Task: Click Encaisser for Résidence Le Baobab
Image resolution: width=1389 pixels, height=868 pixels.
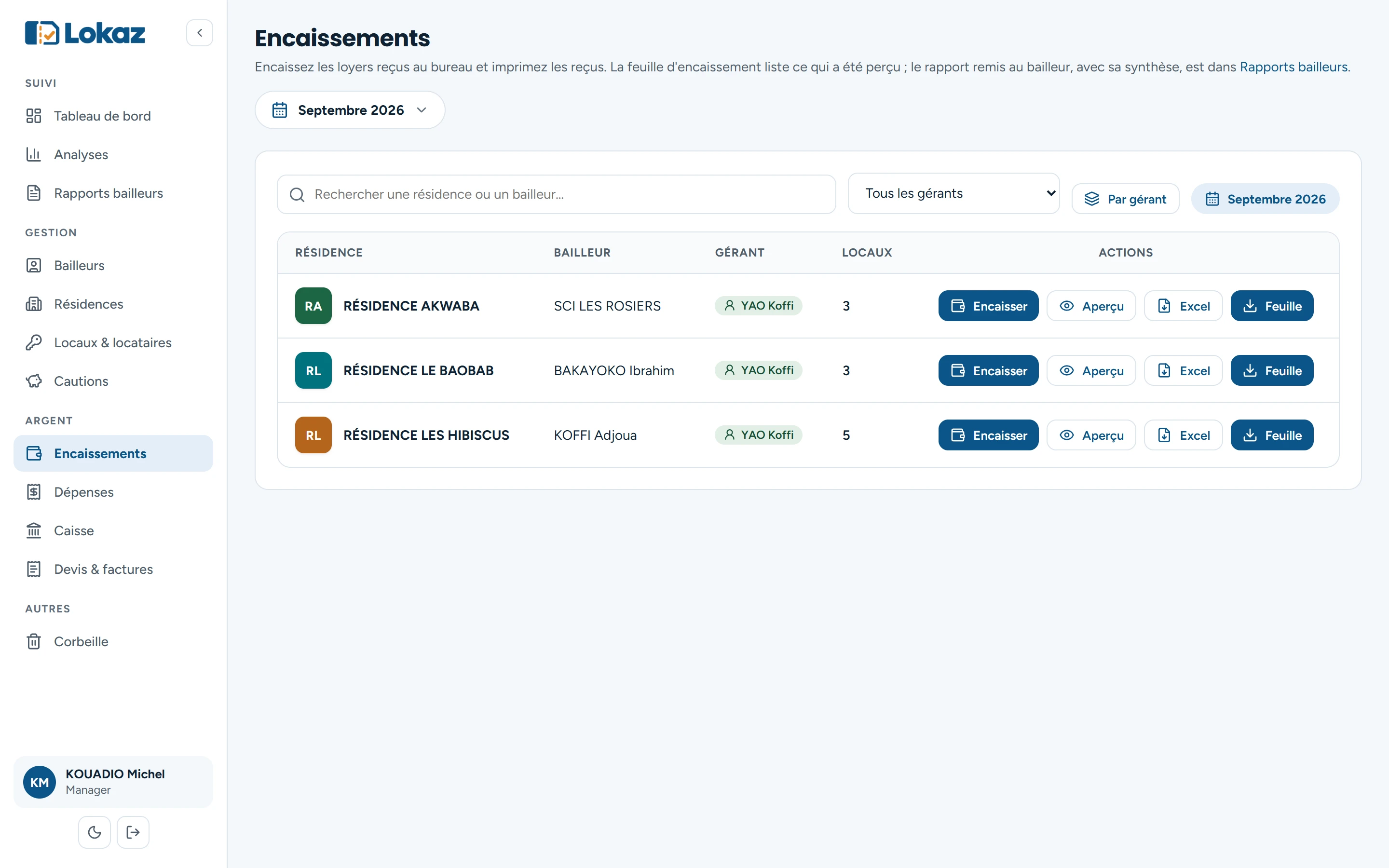Action: point(988,370)
